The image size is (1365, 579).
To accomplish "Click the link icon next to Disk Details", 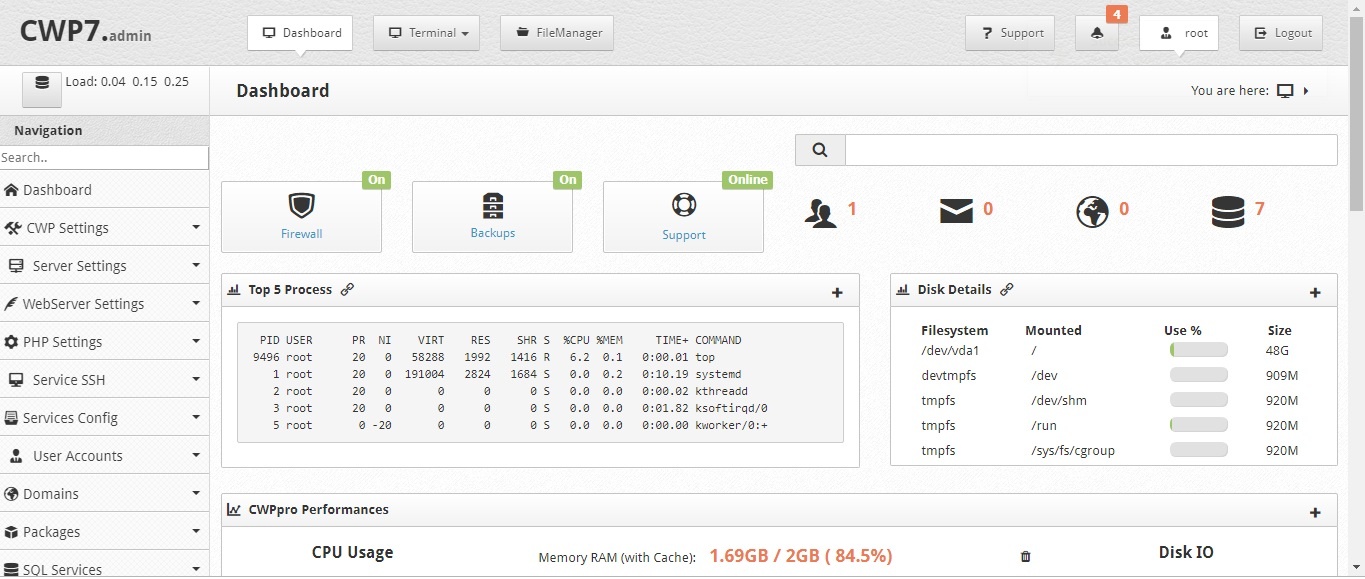I will click(x=1007, y=290).
